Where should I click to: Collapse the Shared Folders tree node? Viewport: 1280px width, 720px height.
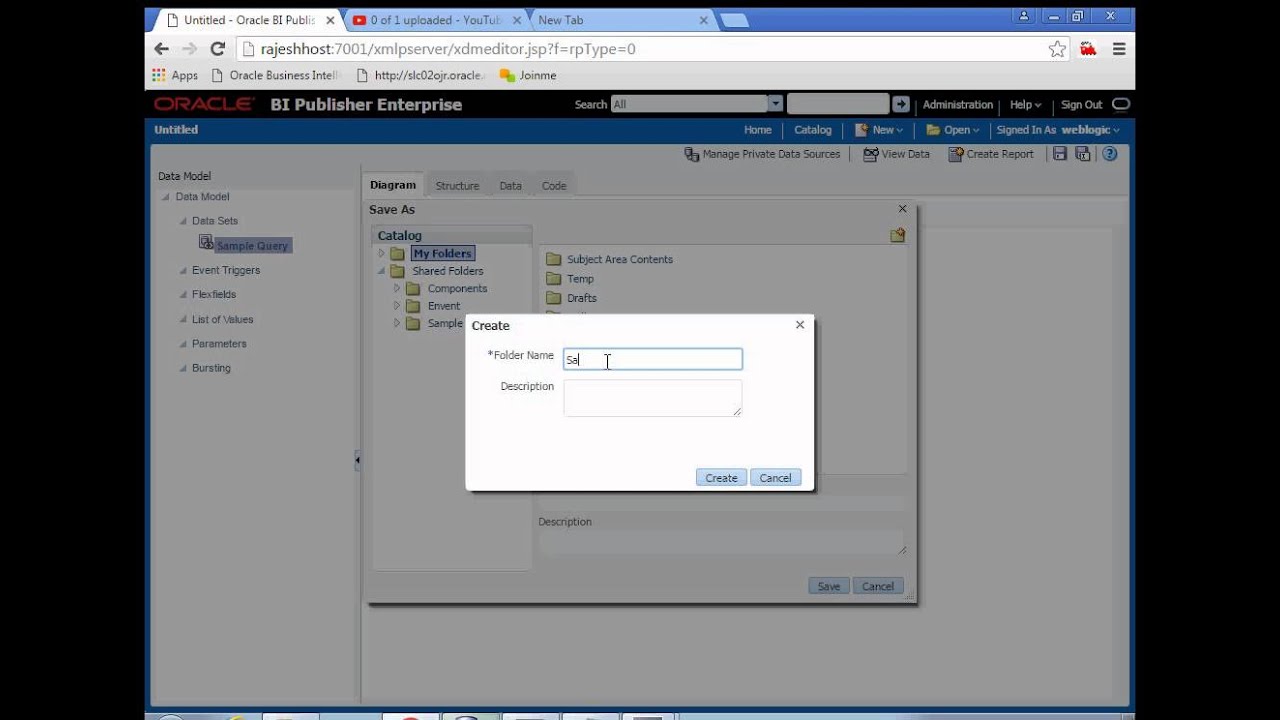click(x=381, y=271)
